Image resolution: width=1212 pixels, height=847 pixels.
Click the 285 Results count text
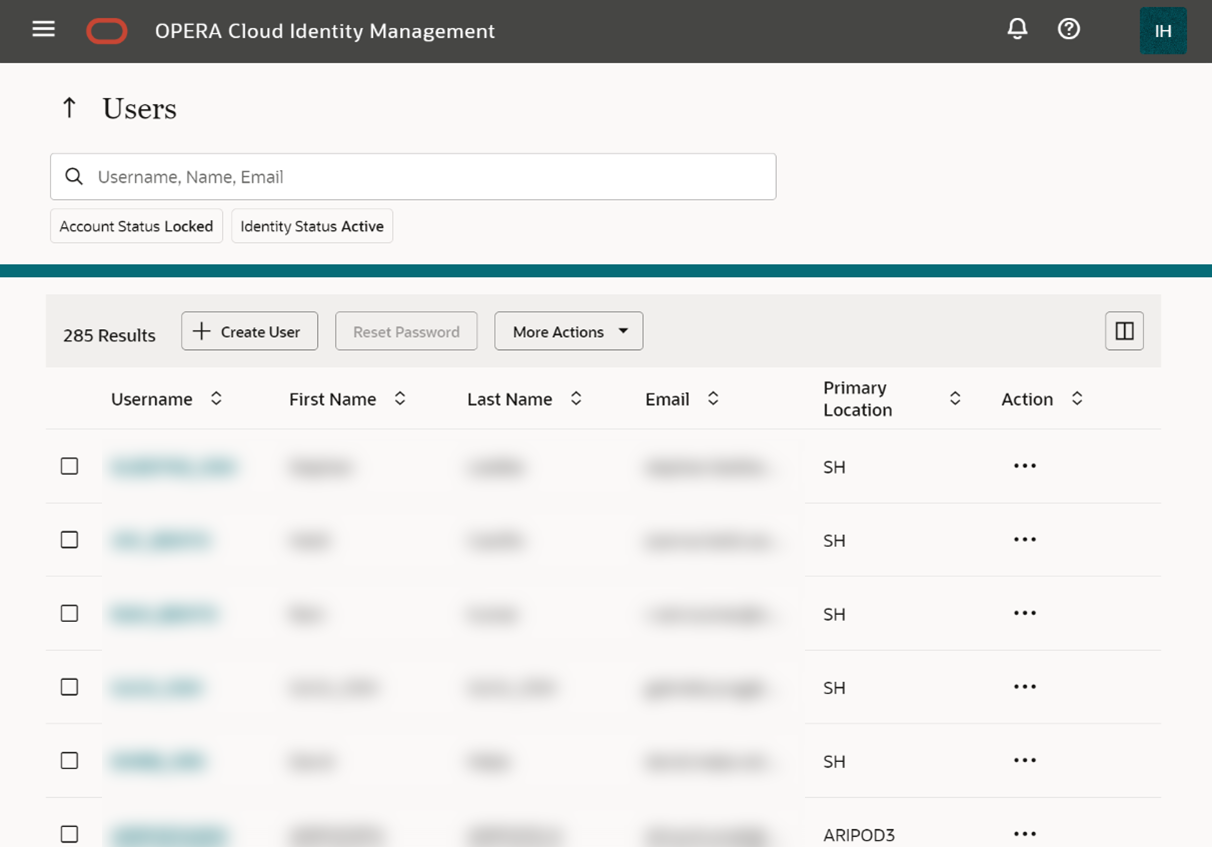(x=109, y=335)
